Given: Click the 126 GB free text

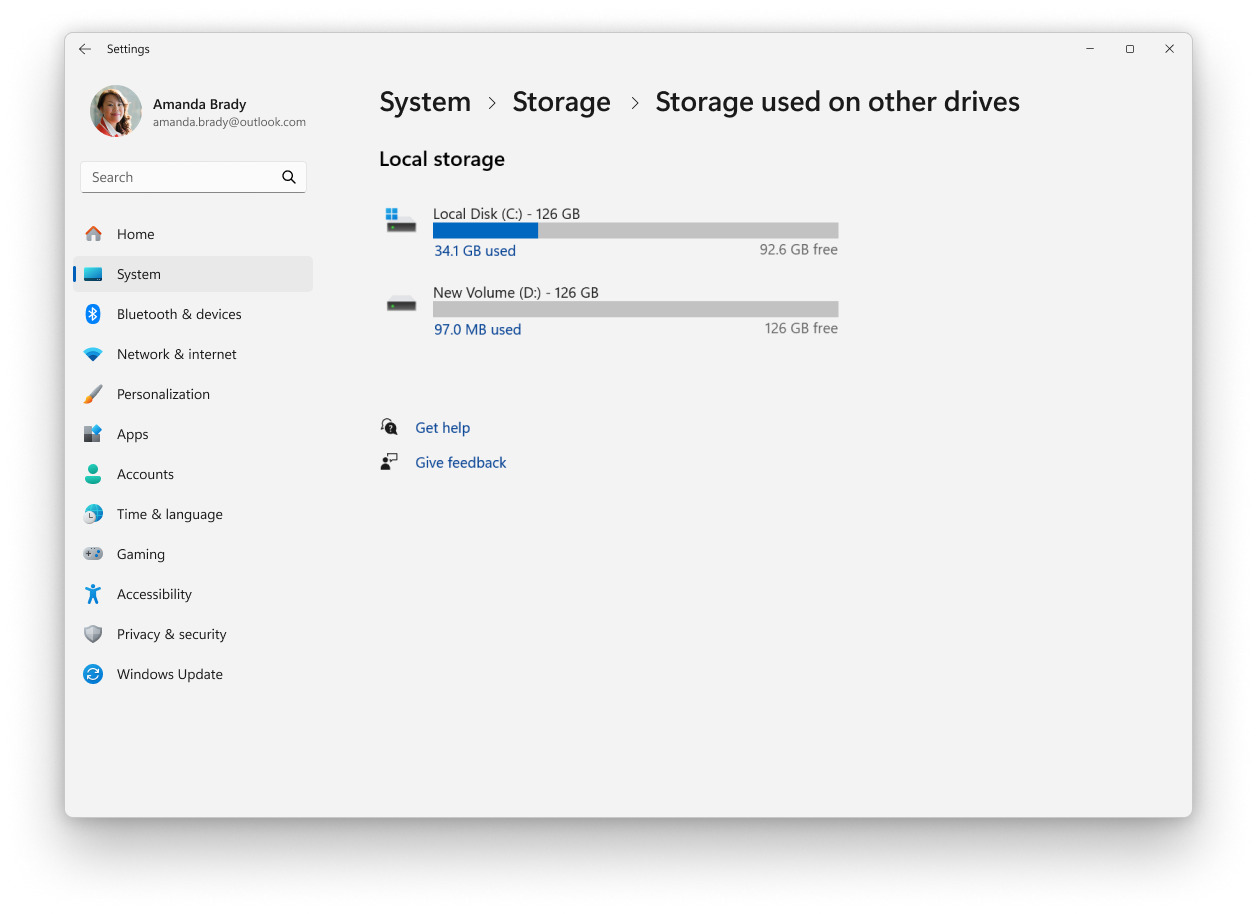Looking at the screenshot, I should pos(801,328).
